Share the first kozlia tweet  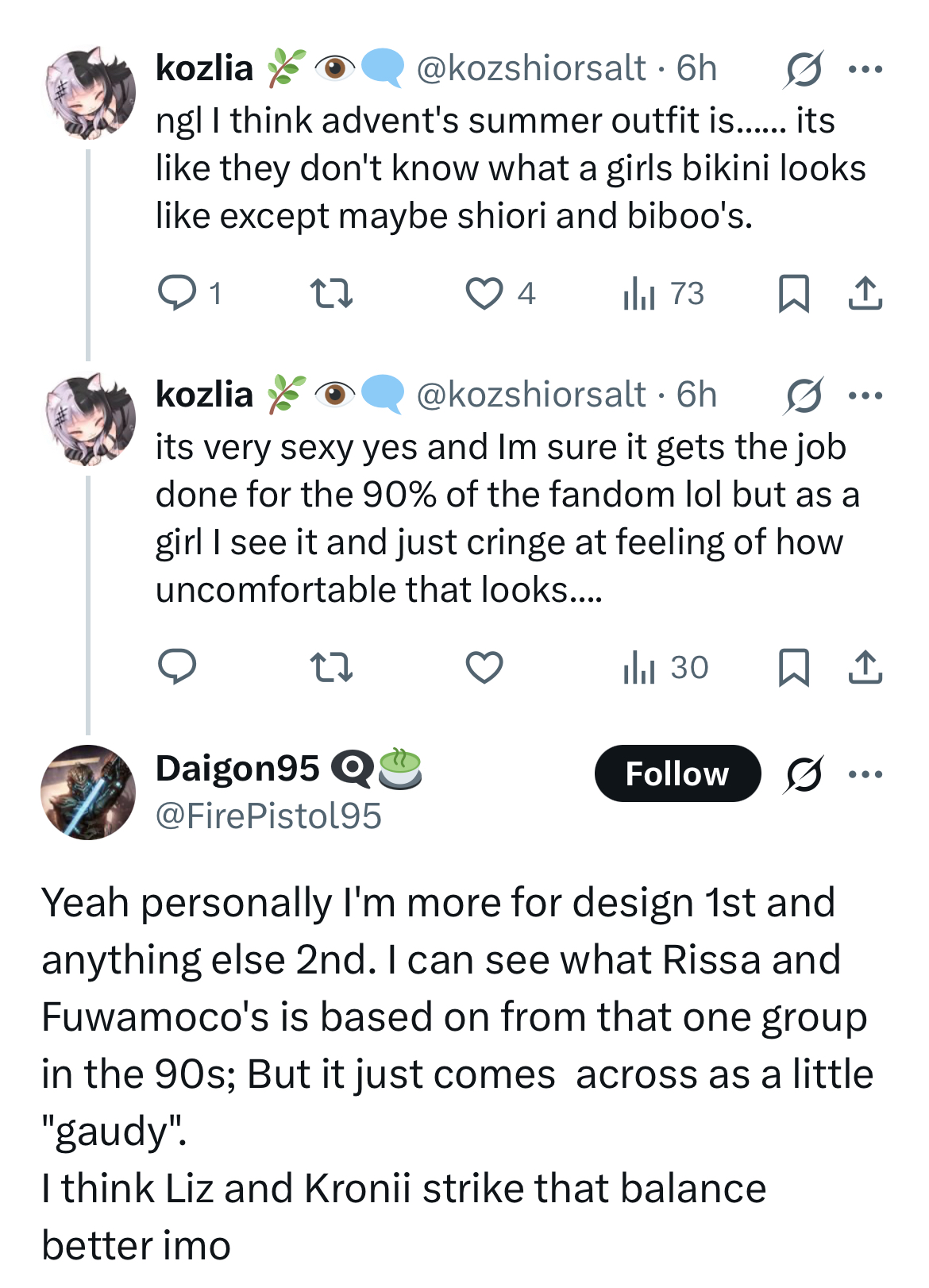pyautogui.click(x=865, y=293)
